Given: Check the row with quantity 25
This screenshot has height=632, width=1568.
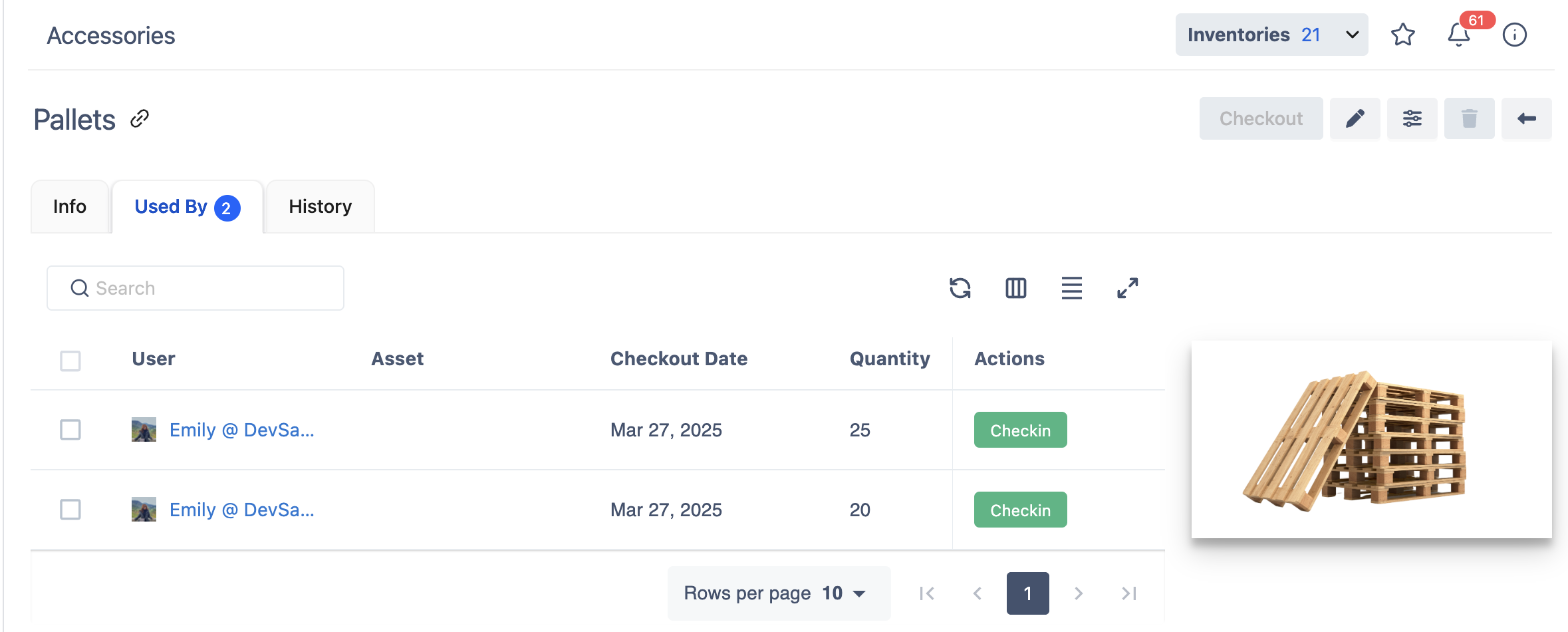Looking at the screenshot, I should 70,430.
